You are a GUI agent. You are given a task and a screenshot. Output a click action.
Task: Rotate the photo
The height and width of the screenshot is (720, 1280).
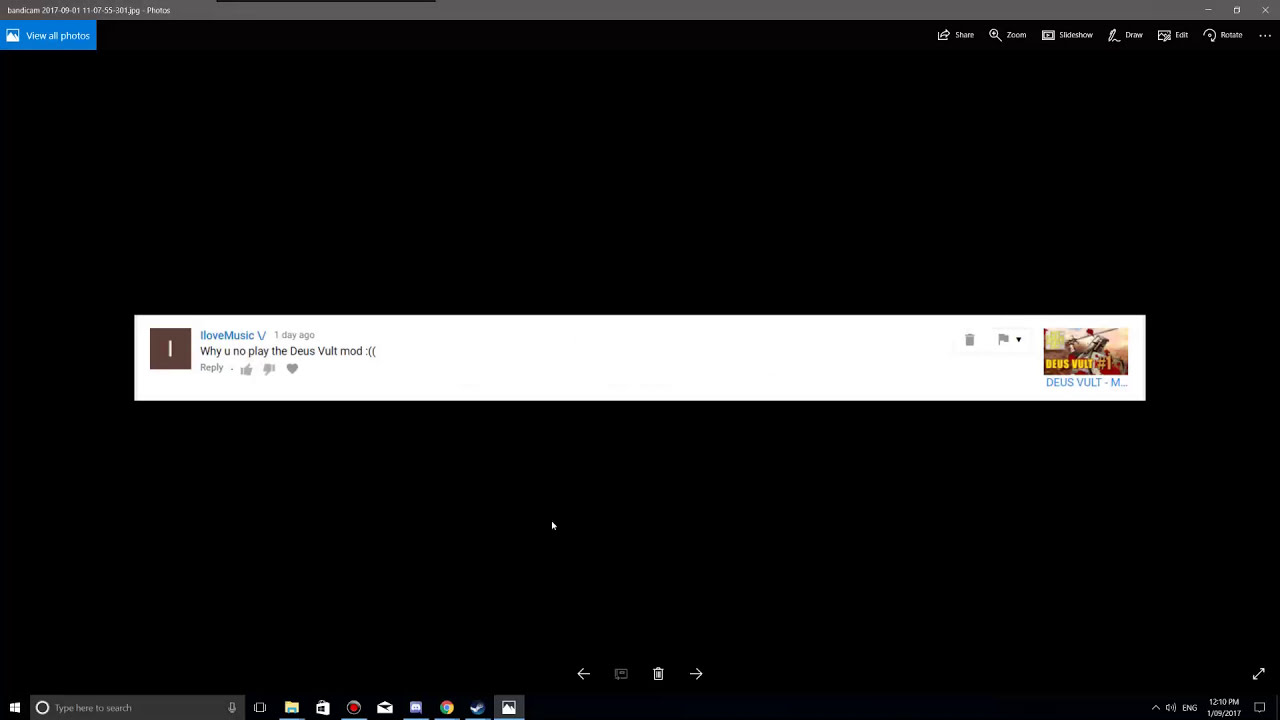pyautogui.click(x=1223, y=35)
